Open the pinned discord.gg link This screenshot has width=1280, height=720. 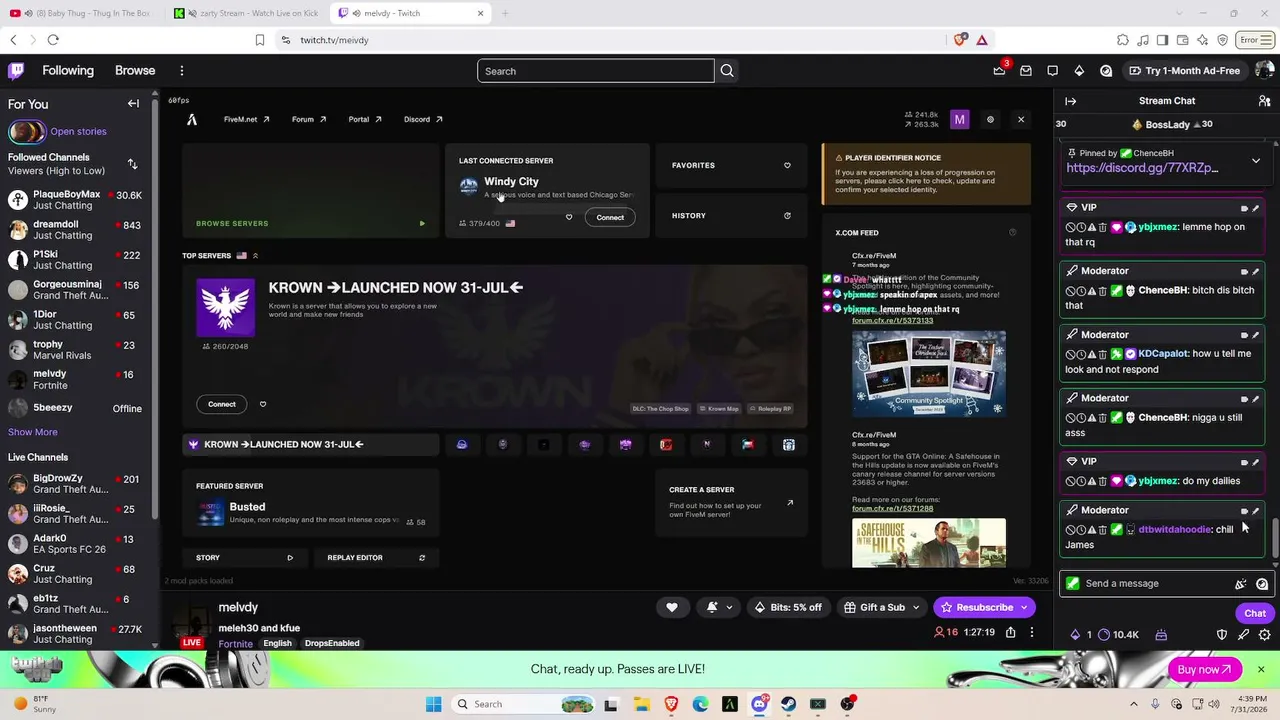pos(1142,168)
